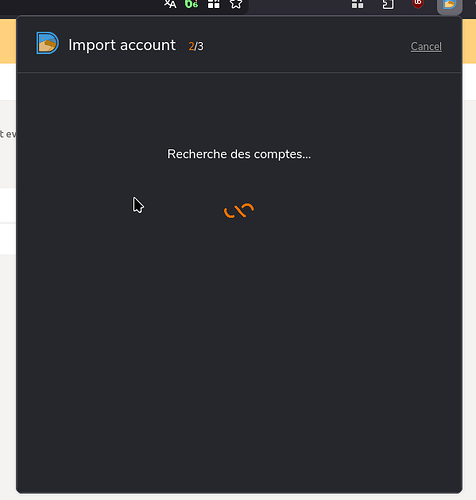Bookmark this page with the star icon
The width and height of the screenshot is (476, 500).
pyautogui.click(x=236, y=4)
